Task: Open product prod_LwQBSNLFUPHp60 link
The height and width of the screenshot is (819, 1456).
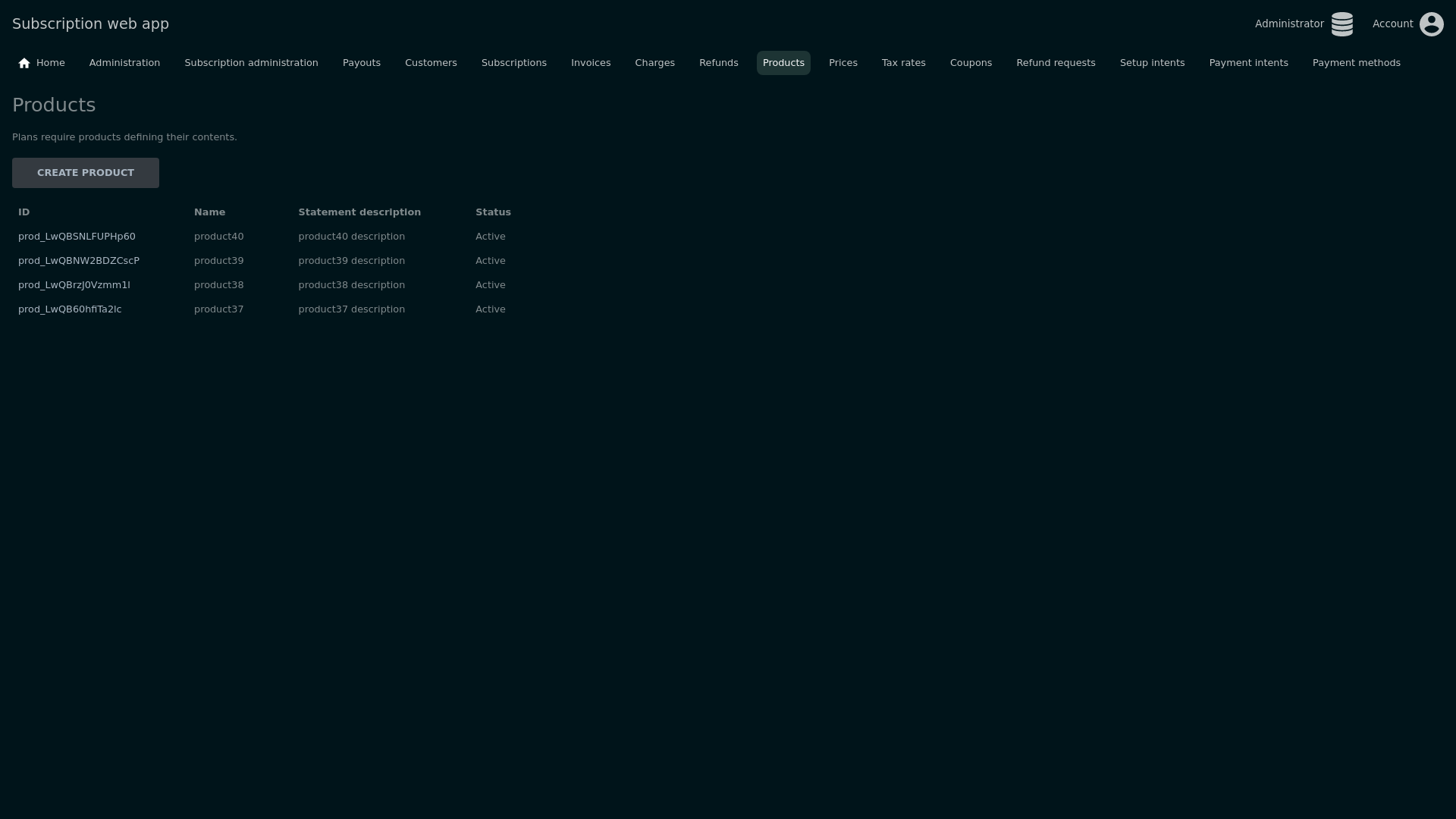Action: (x=77, y=237)
